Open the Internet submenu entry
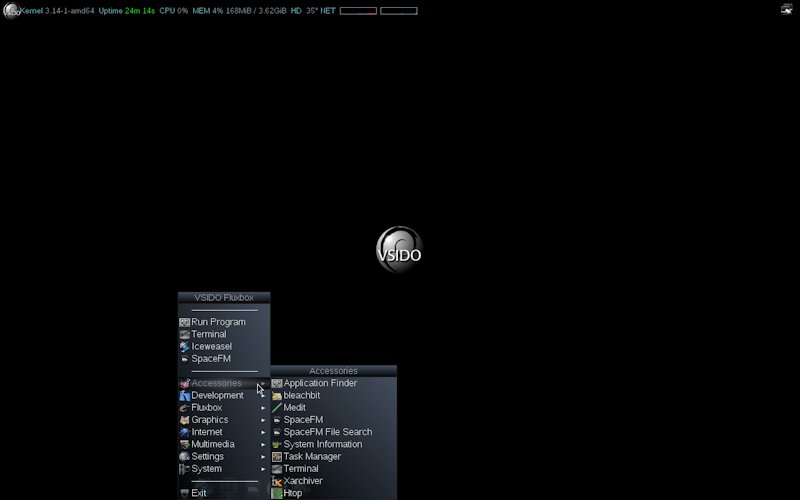This screenshot has height=500, width=800. click(x=223, y=432)
